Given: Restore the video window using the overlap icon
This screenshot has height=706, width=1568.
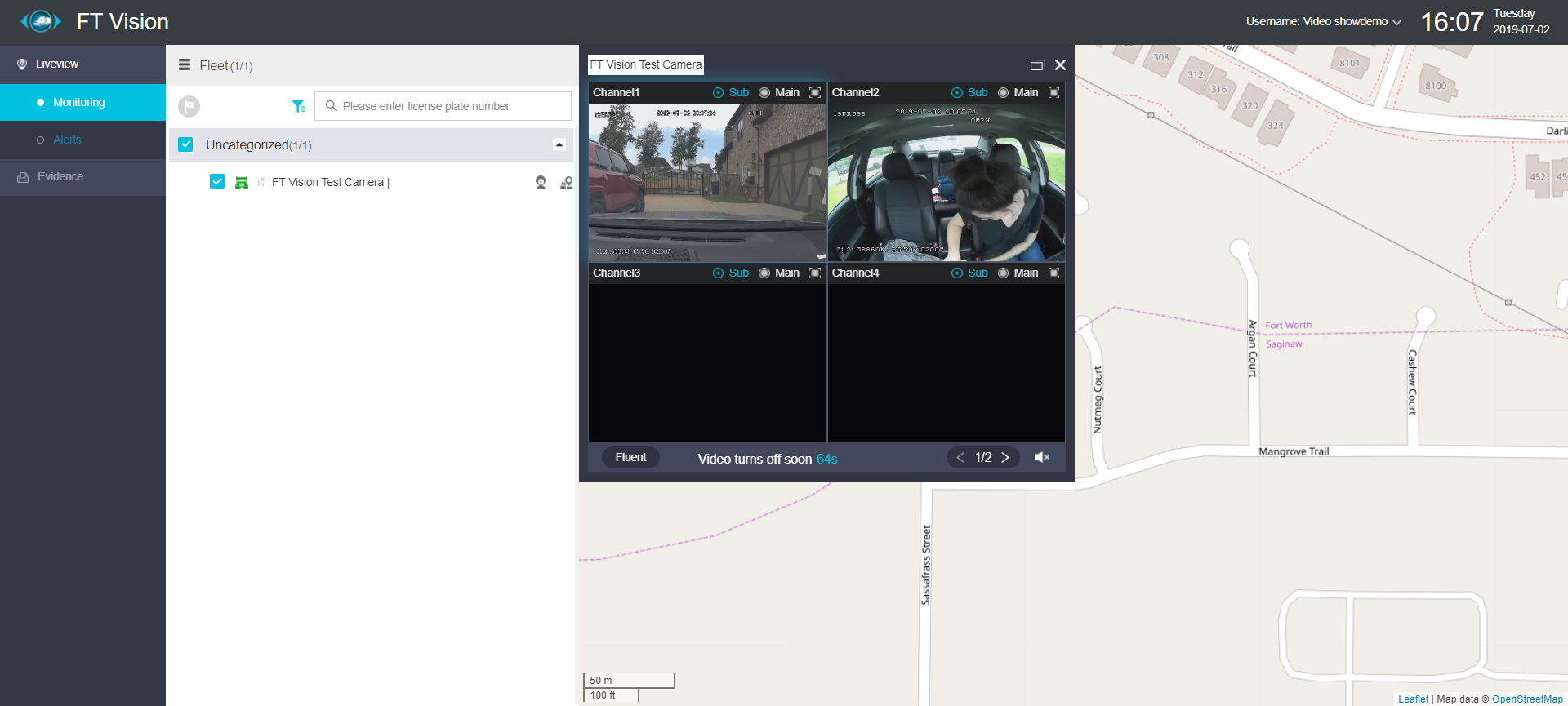Looking at the screenshot, I should [1038, 64].
